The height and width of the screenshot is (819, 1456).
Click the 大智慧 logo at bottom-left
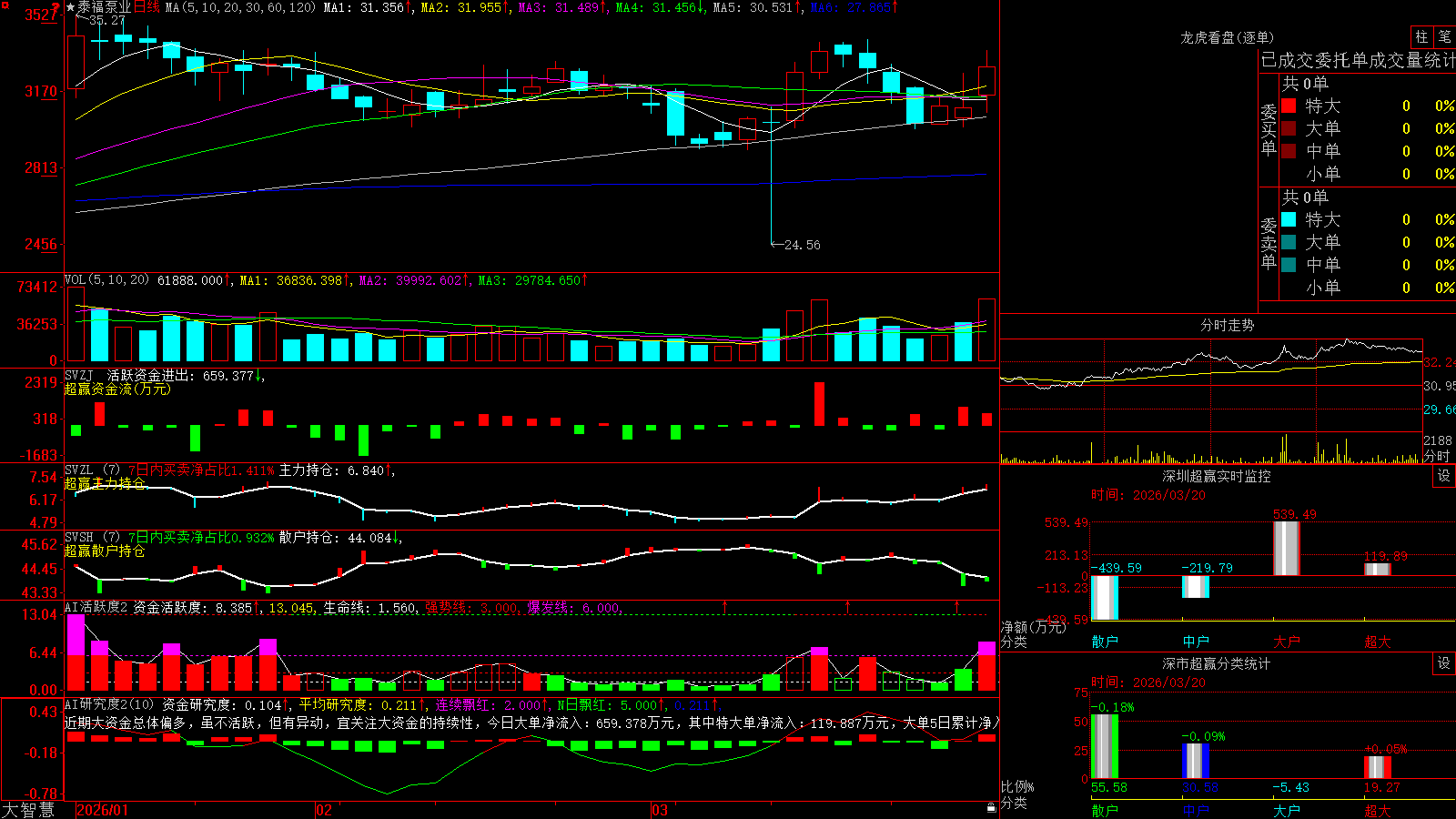(x=28, y=810)
